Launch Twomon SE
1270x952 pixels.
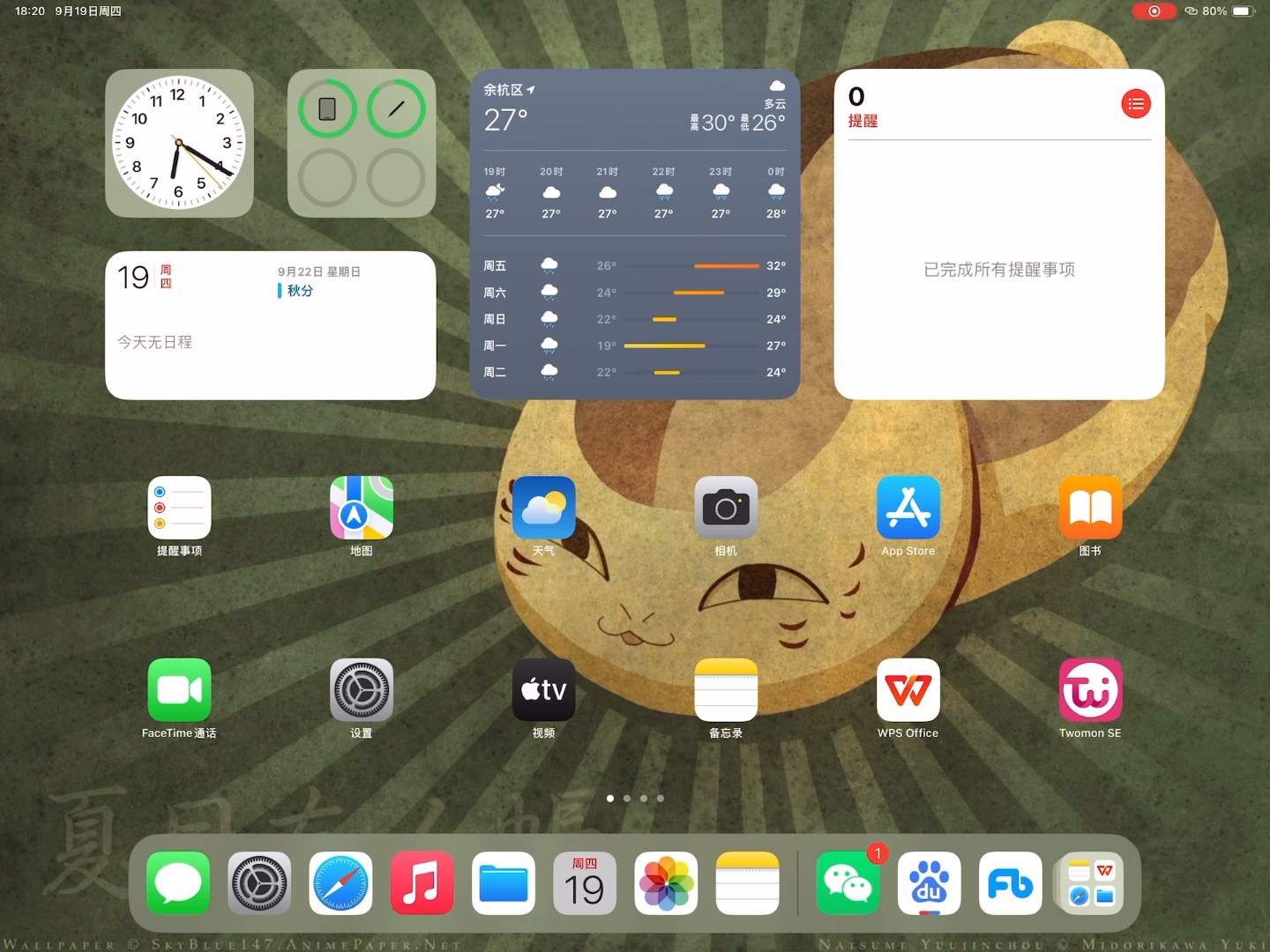[1090, 690]
